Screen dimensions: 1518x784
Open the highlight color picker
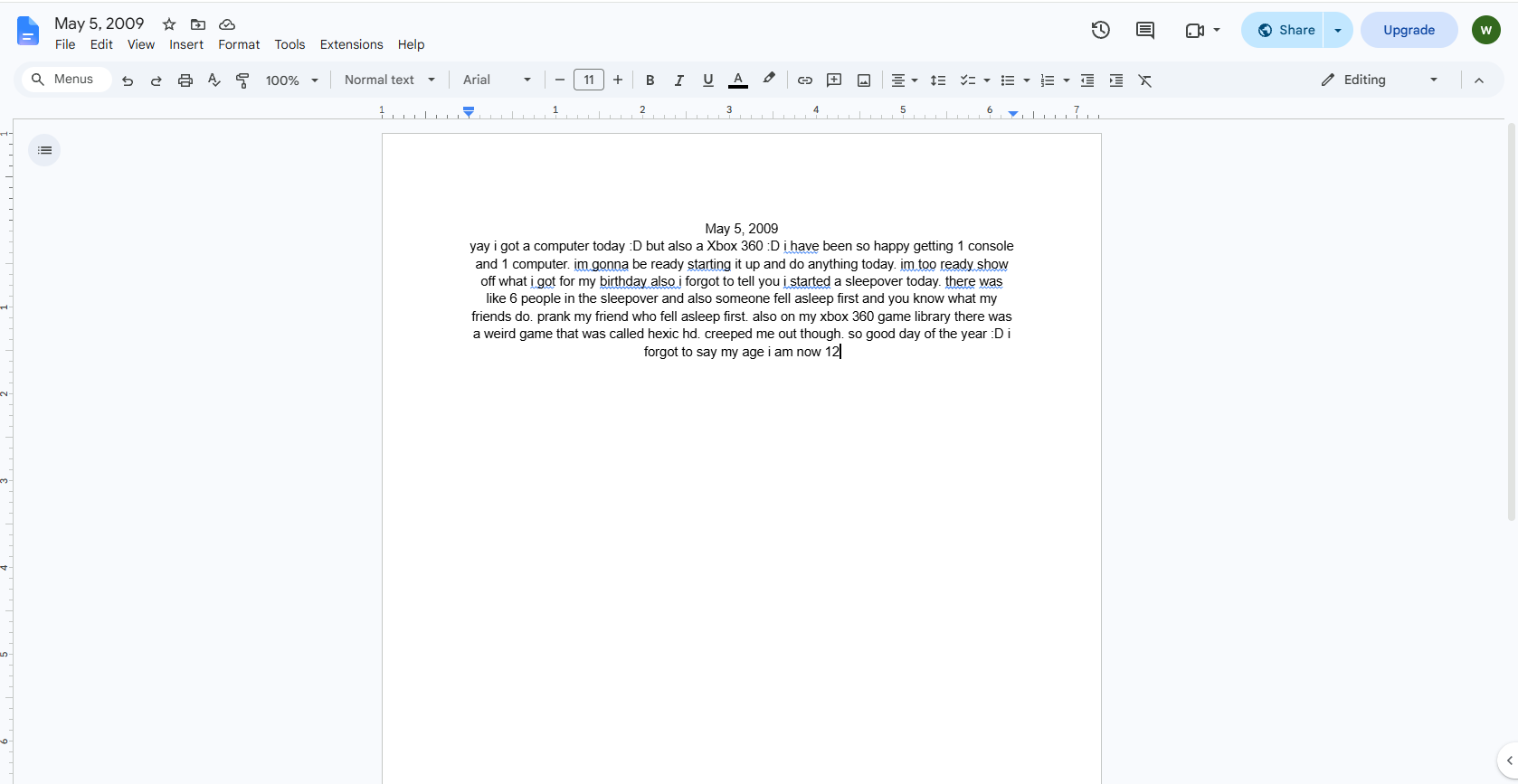coord(769,80)
